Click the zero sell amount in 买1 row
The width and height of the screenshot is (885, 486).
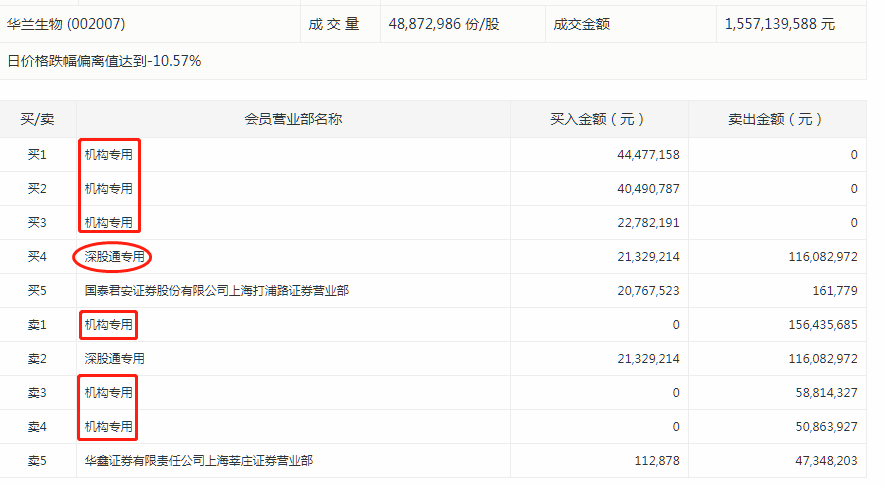click(x=854, y=155)
